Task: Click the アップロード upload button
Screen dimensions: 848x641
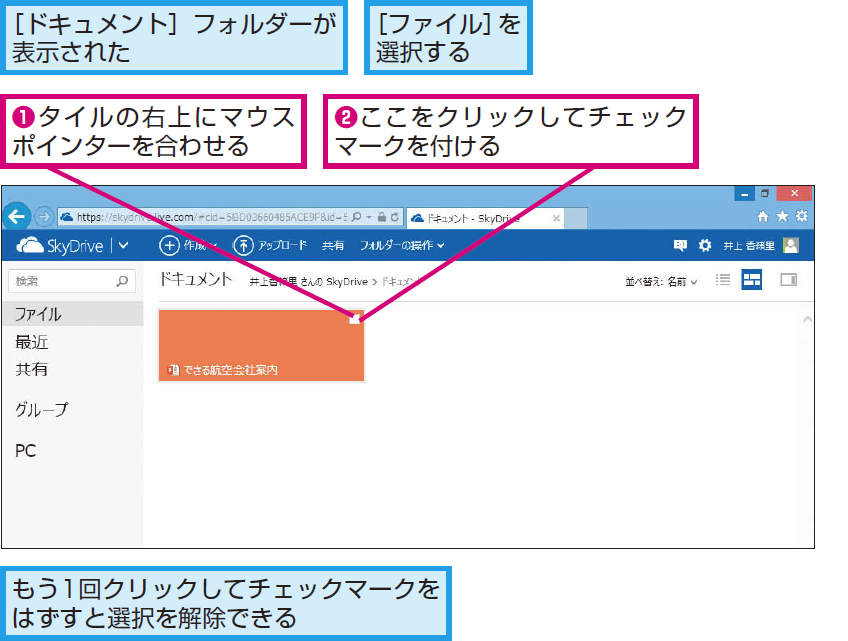Action: (x=270, y=245)
